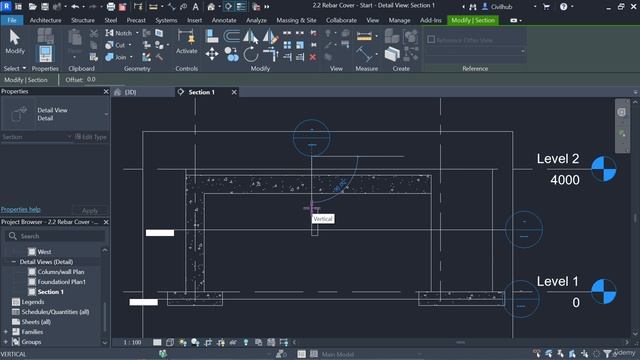
Task: Select the Offset tool
Action: 231,36
